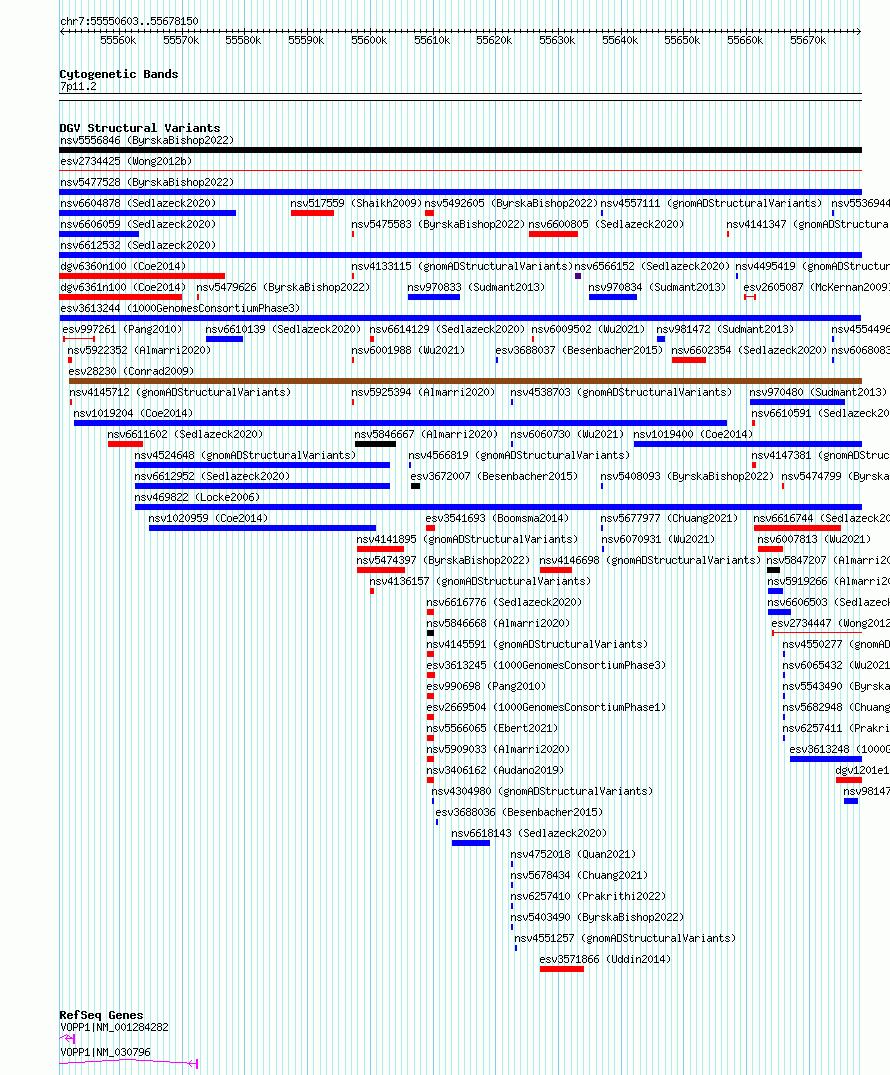Select the nsv6257410 (Prakrithi2022) label
The width and height of the screenshot is (890, 1075).
pos(588,896)
